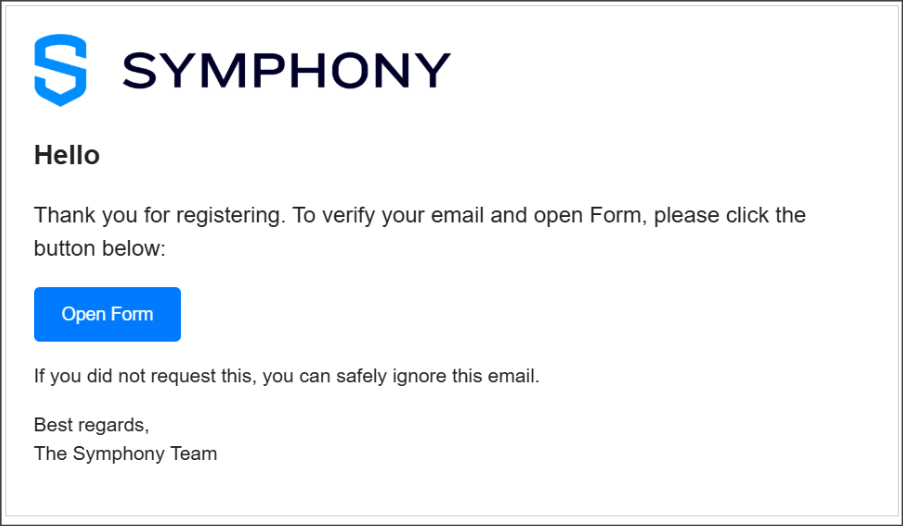Click the phrase "Thank you for registering"
The height and width of the screenshot is (526, 903).
tap(157, 215)
